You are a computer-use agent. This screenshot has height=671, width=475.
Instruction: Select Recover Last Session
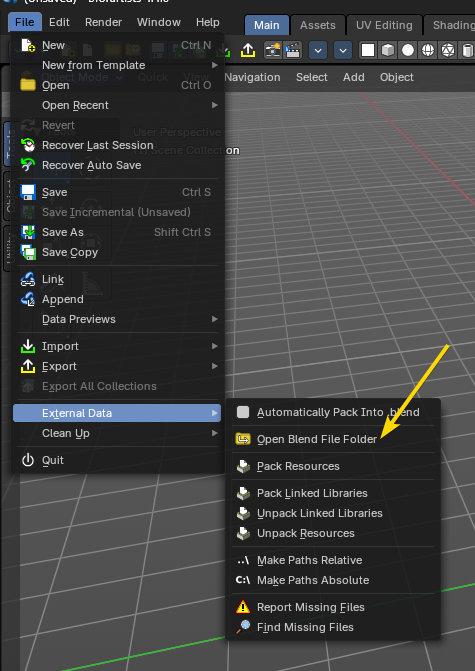coord(117,145)
